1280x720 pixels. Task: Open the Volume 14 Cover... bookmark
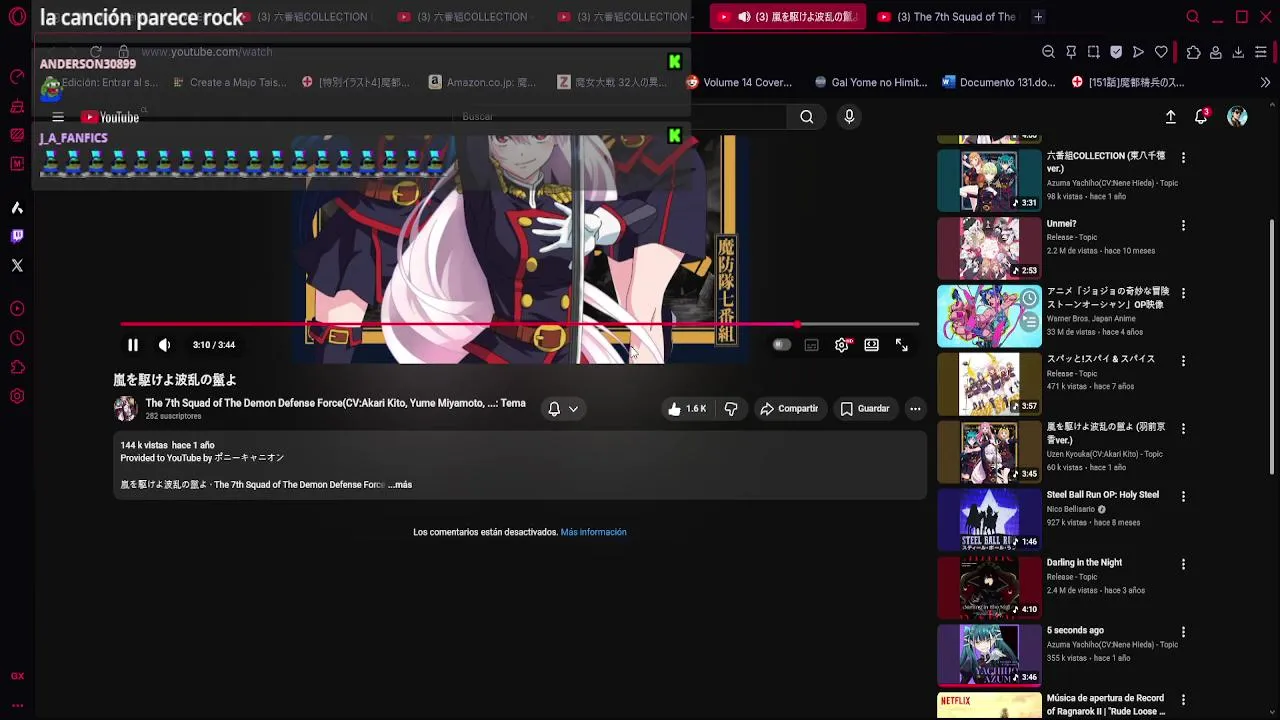point(739,83)
